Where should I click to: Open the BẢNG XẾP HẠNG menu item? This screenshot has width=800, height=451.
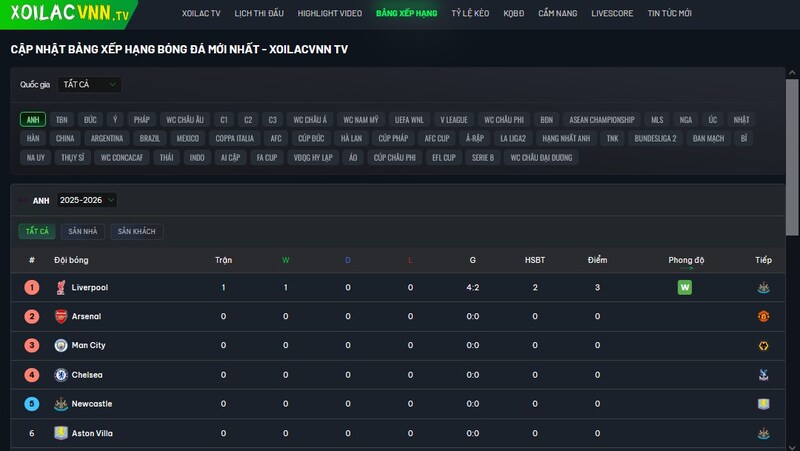pyautogui.click(x=407, y=13)
